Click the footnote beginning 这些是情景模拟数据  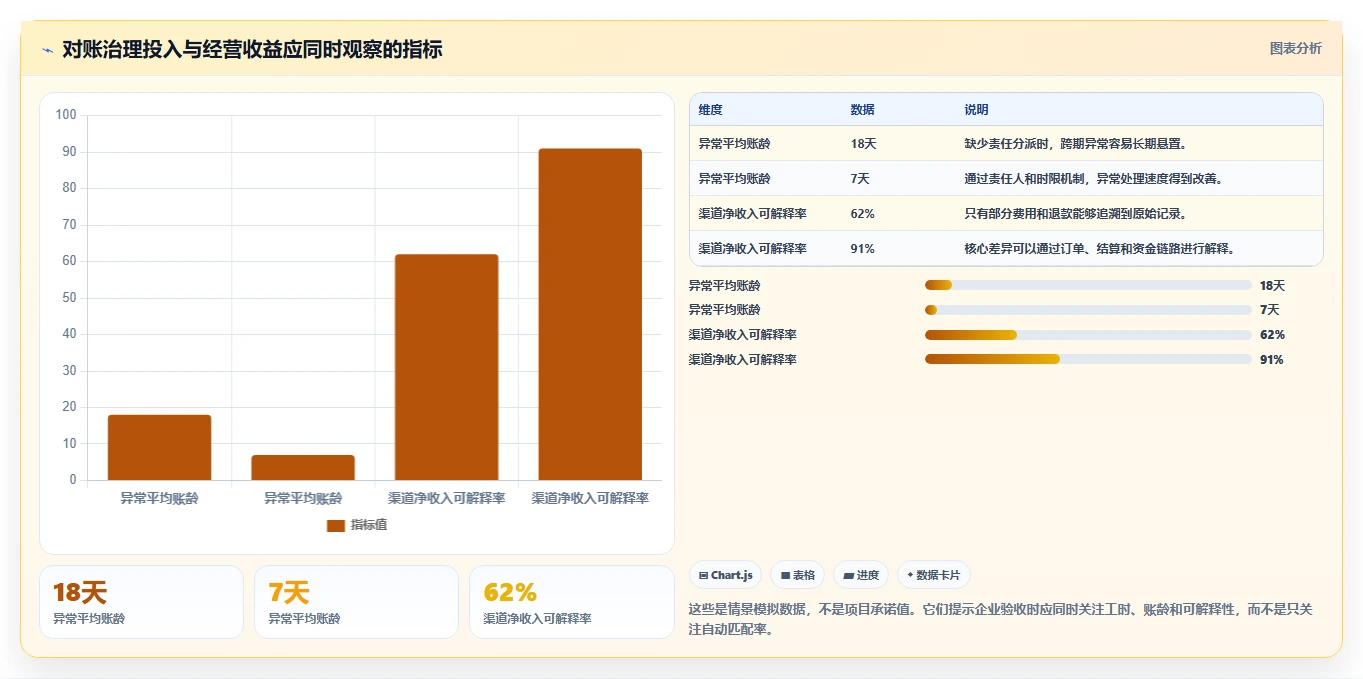1001,619
